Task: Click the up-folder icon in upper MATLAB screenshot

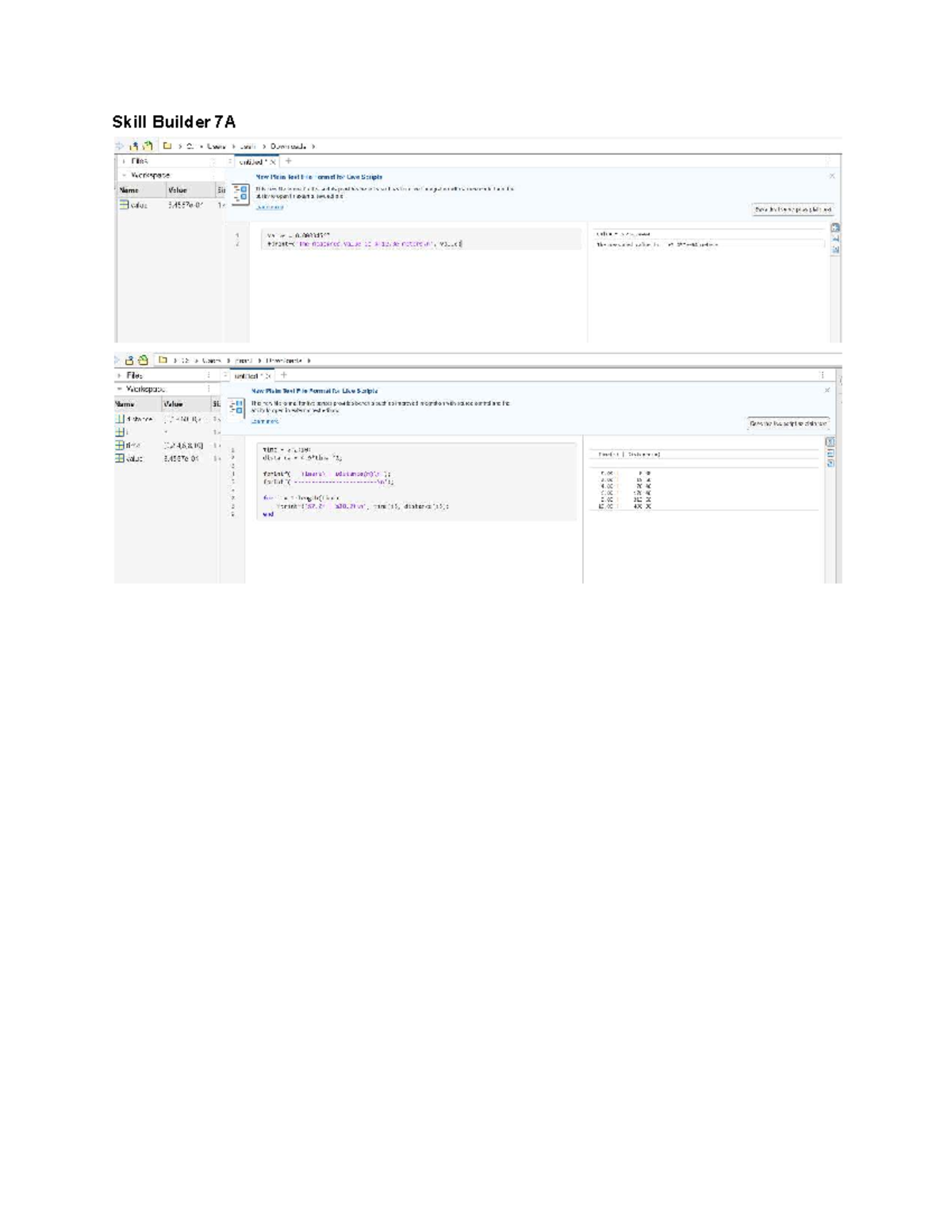Action: click(x=134, y=146)
